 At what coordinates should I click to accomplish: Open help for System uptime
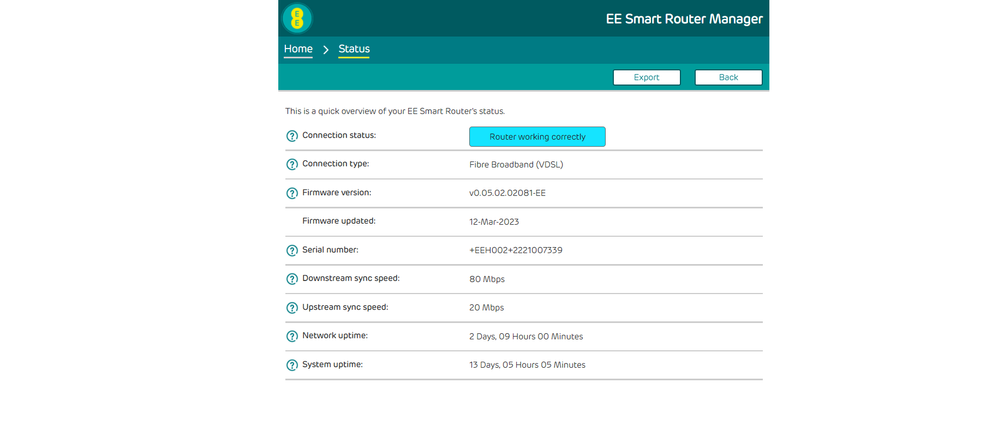tap(292, 365)
